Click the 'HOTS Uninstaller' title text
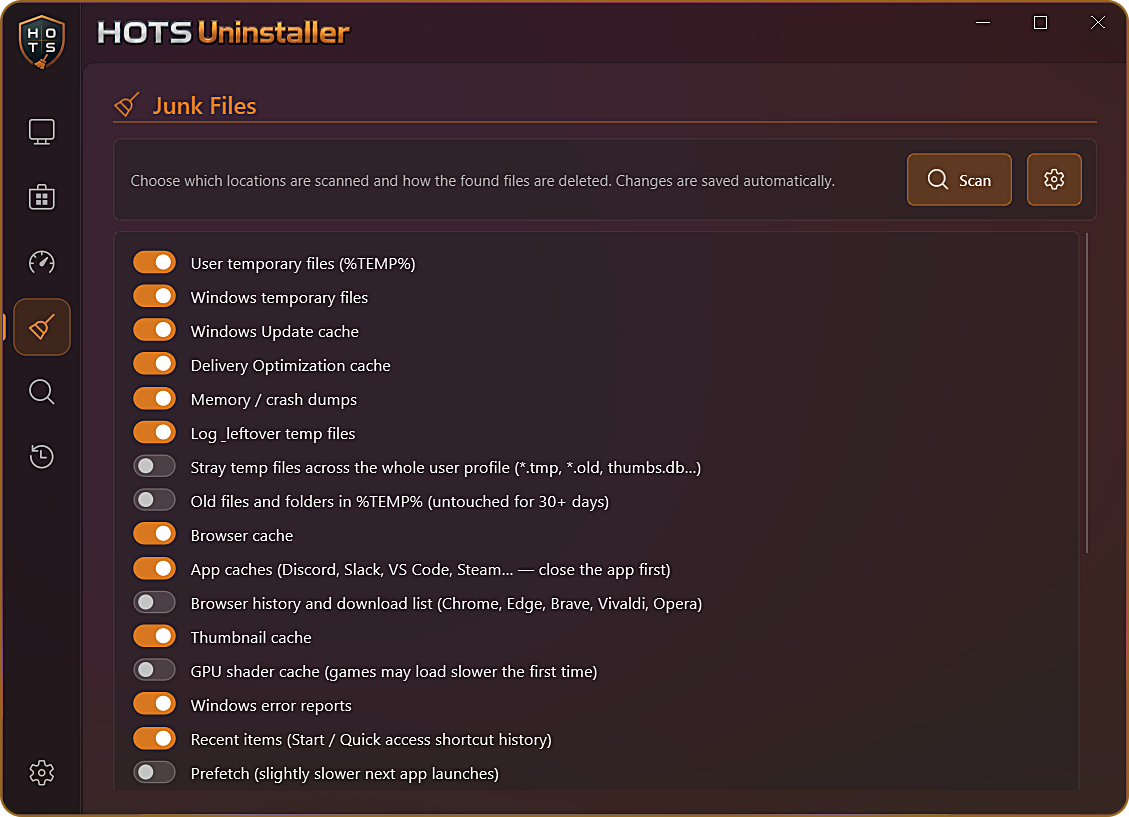Image resolution: width=1129 pixels, height=817 pixels. point(223,32)
